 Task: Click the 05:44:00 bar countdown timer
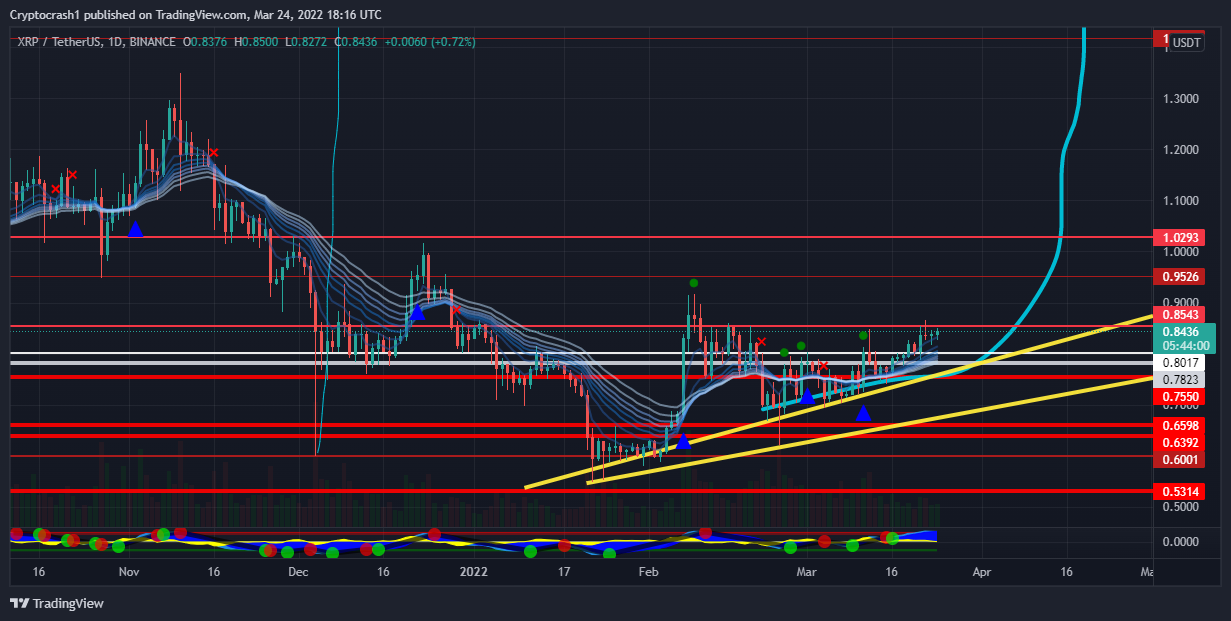(1184, 346)
